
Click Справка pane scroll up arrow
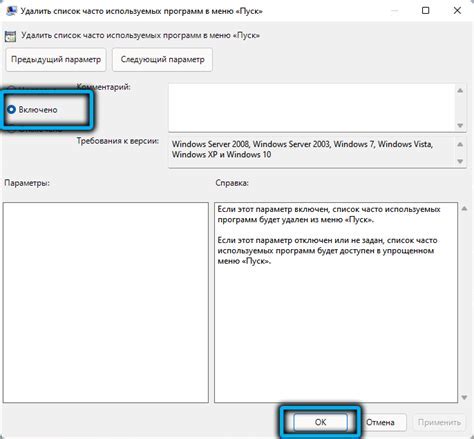(464, 209)
